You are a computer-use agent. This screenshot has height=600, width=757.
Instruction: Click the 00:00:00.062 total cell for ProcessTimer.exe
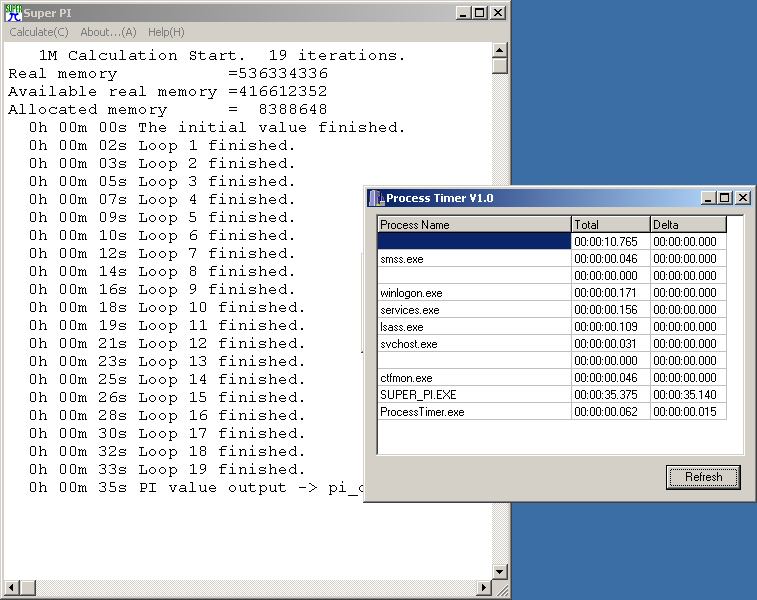pyautogui.click(x=611, y=412)
